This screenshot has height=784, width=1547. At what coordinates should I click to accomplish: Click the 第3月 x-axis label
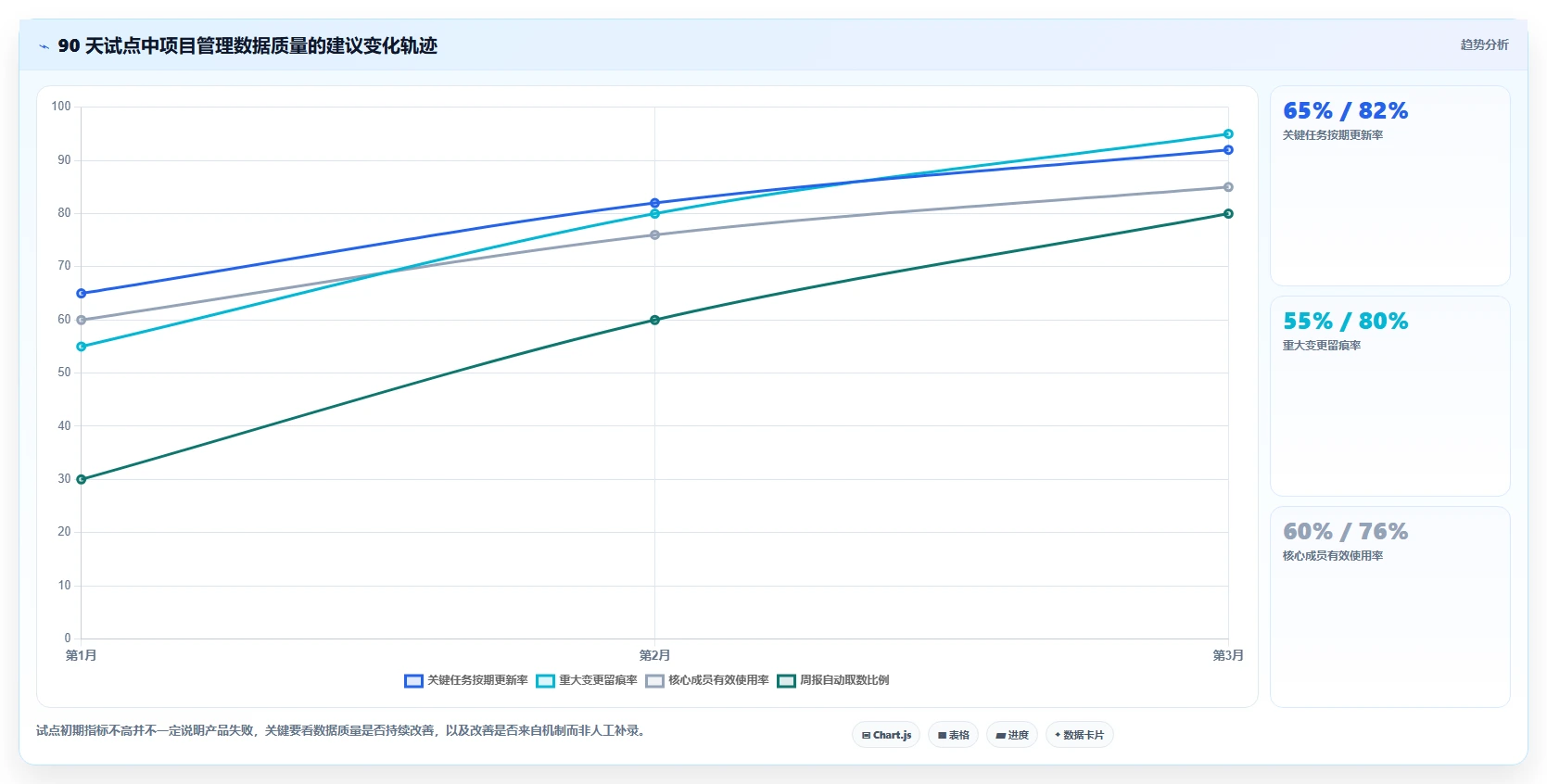(1228, 655)
